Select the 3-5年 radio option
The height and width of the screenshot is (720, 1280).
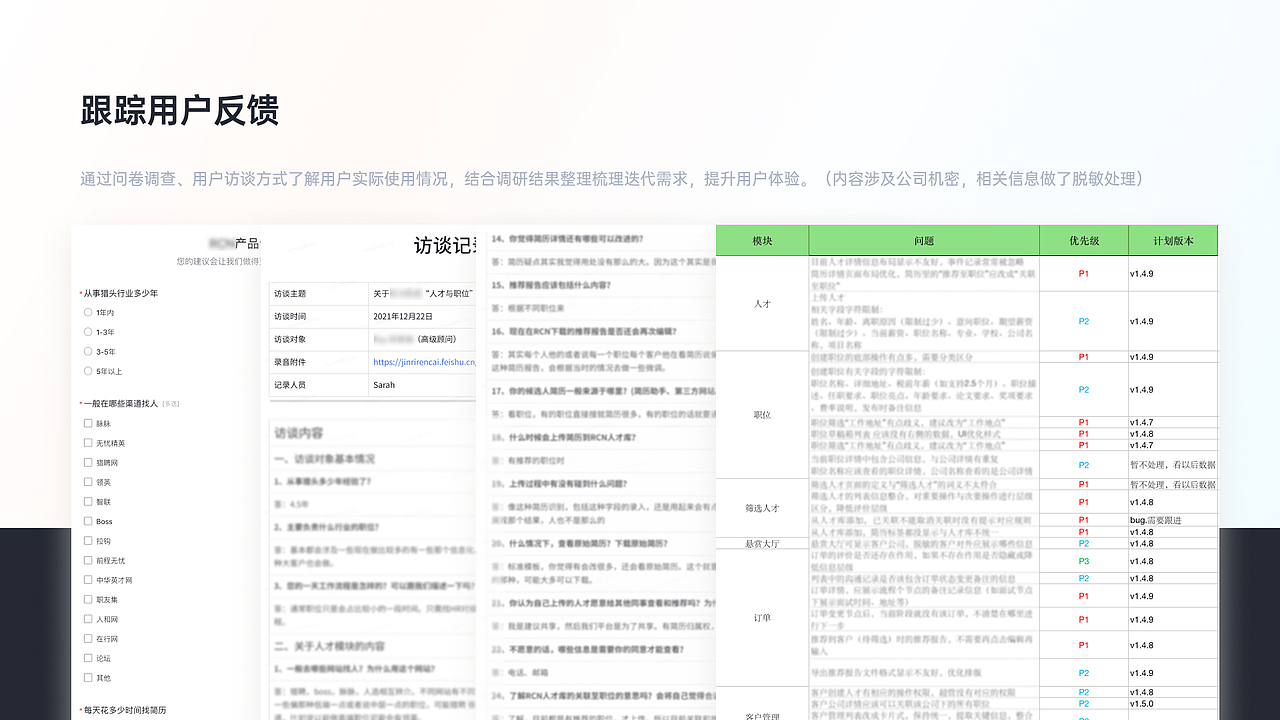87,352
